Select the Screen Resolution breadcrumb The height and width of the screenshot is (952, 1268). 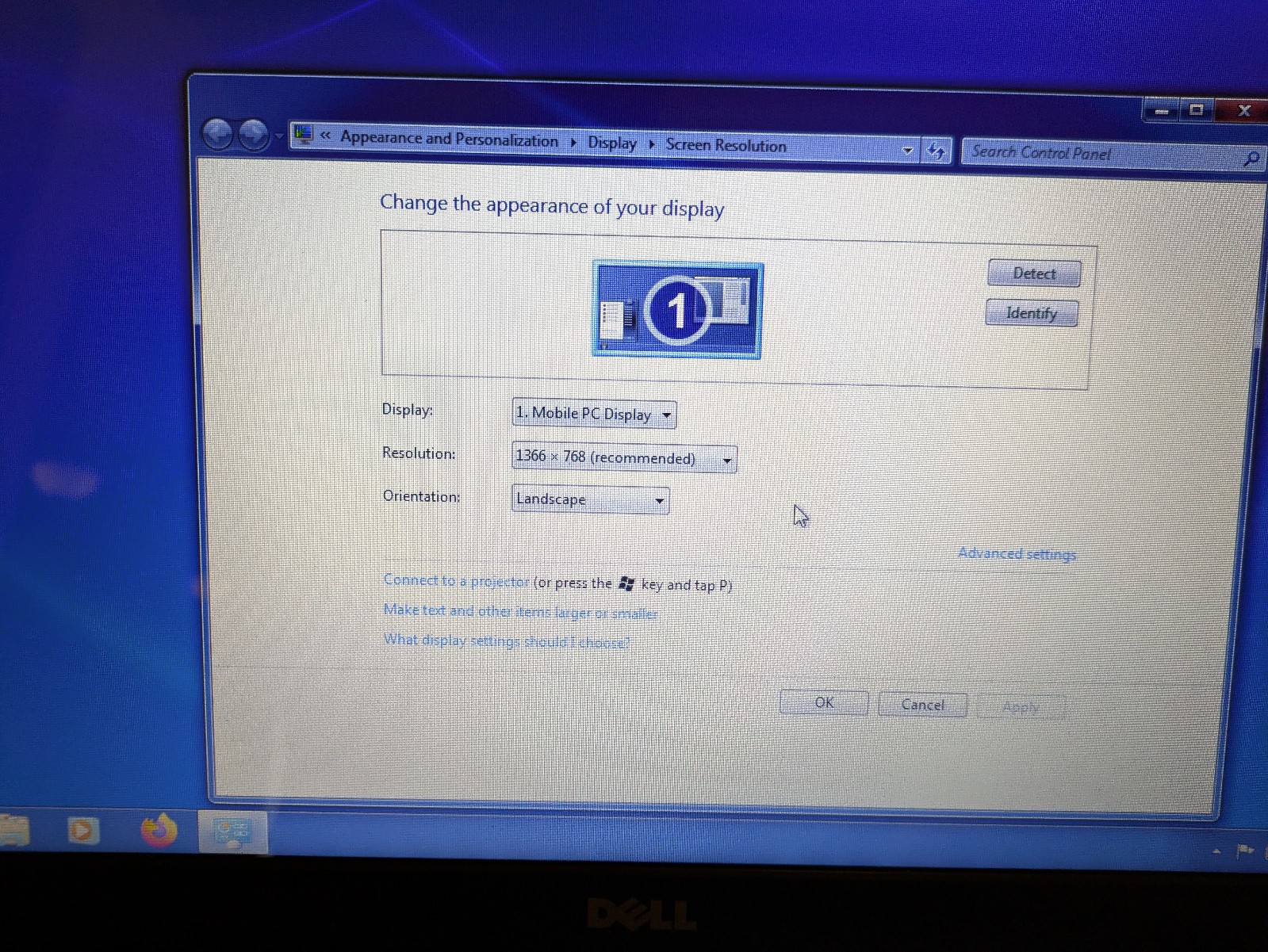pos(726,145)
